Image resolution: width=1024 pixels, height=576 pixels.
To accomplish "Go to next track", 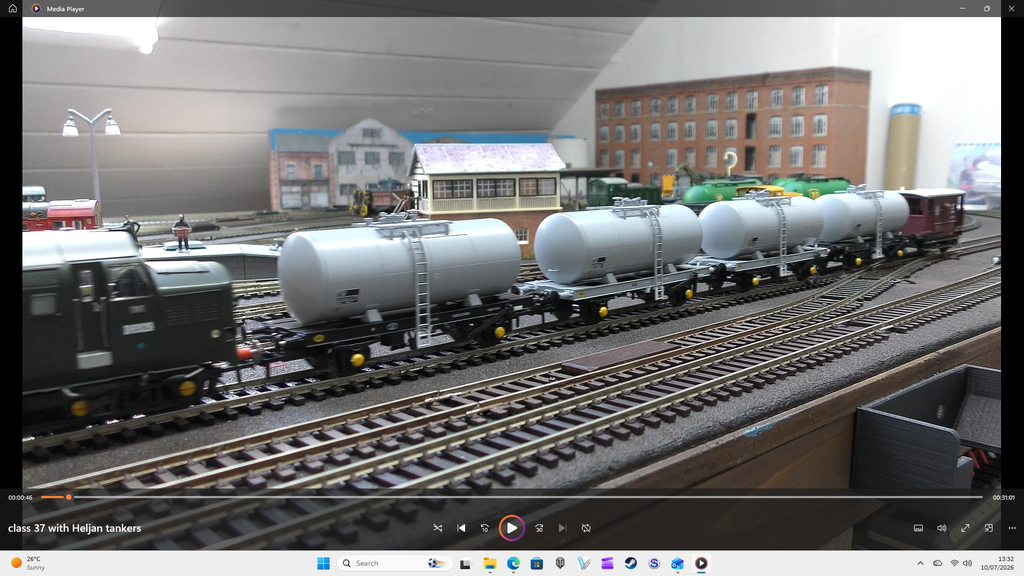I will coord(562,528).
